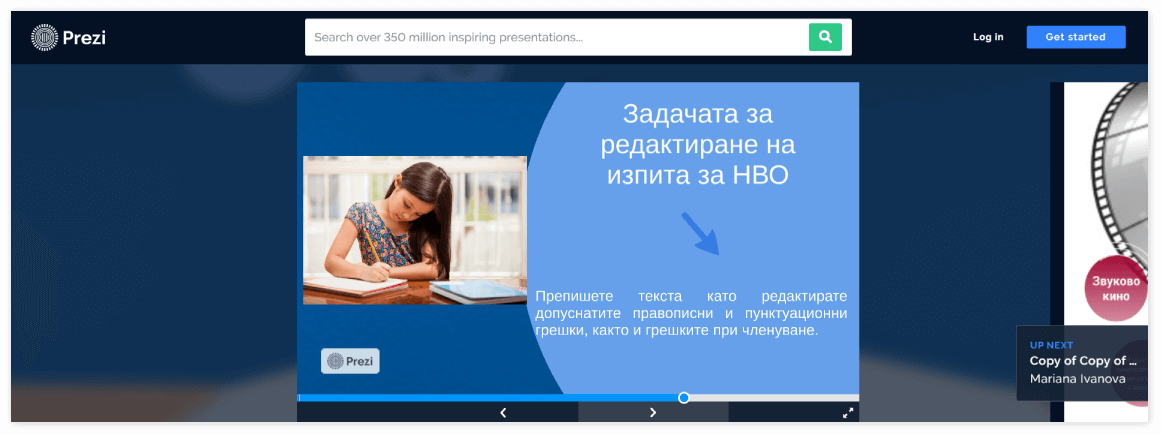Viewport: 1161px width, 435px height.
Task: Click the Звуково кино circle
Action: 1116,288
